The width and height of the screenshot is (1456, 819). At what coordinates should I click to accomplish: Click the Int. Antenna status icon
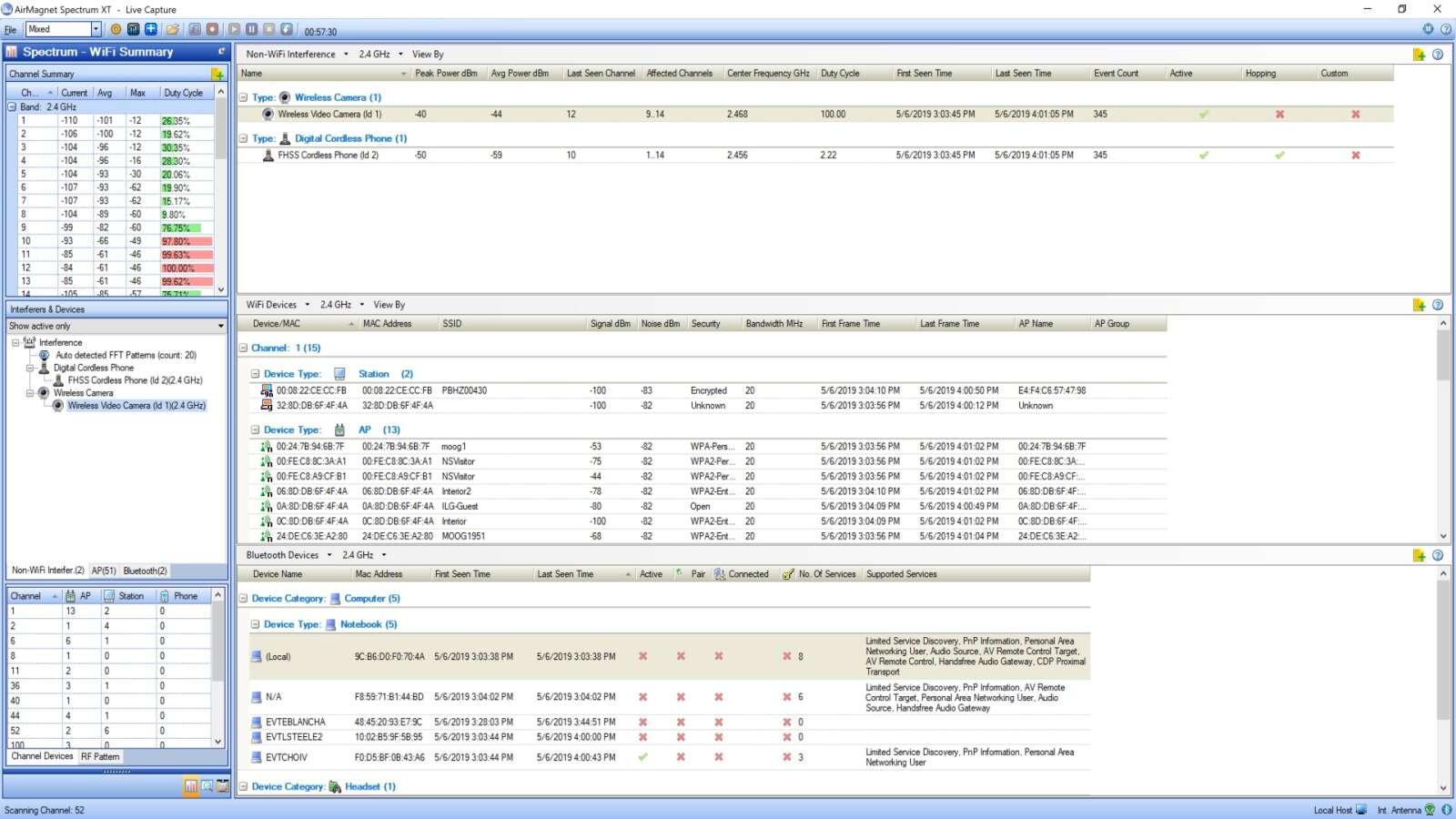(1430, 810)
